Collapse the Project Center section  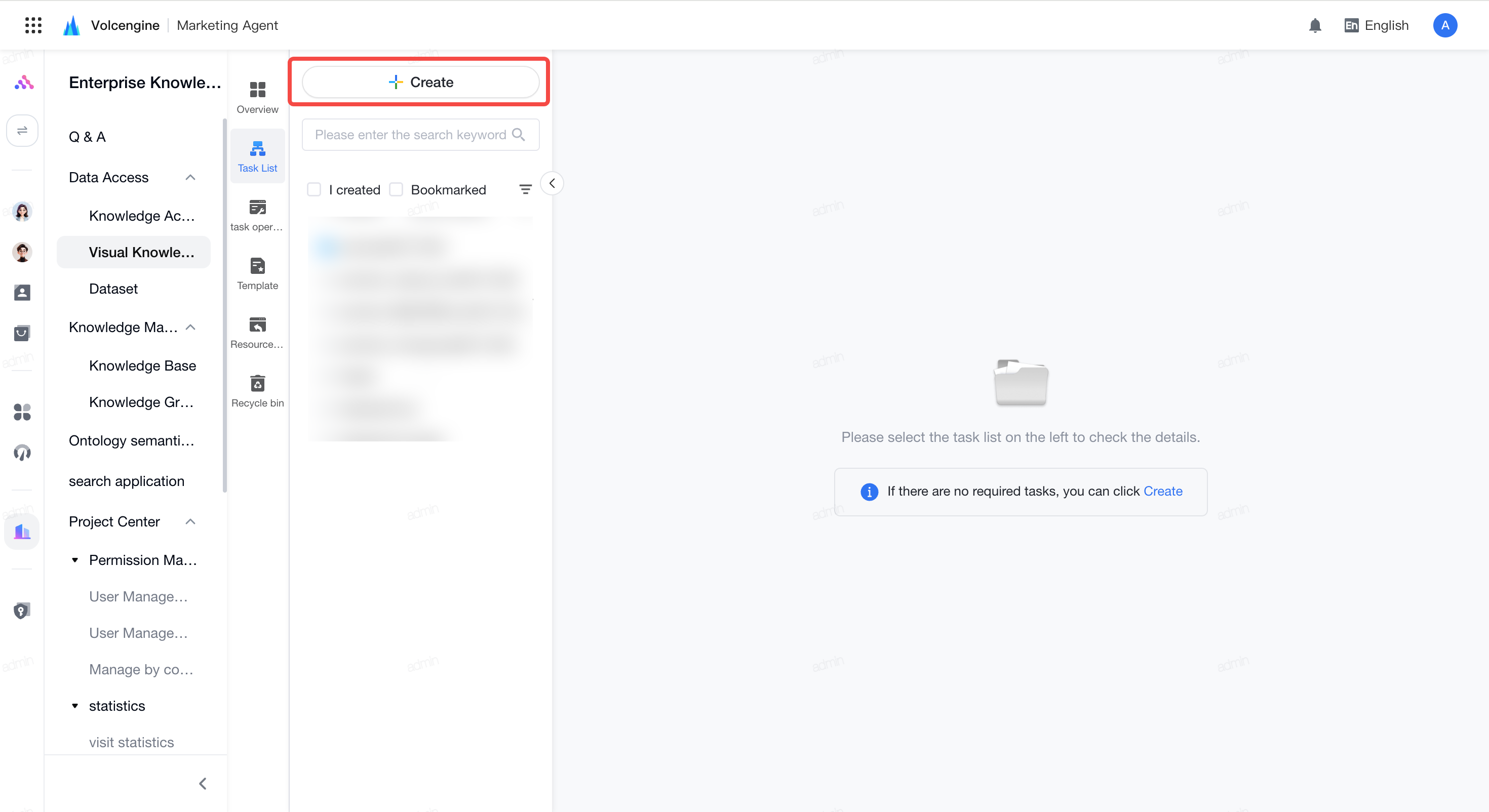coord(190,522)
